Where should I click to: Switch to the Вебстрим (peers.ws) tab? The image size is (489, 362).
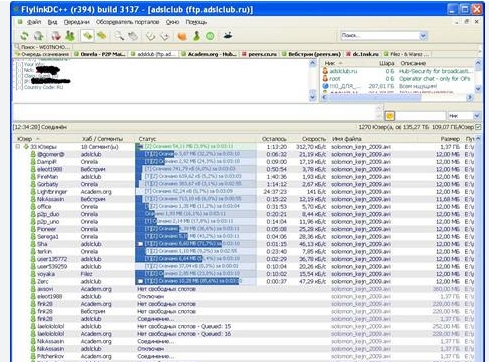(311, 54)
